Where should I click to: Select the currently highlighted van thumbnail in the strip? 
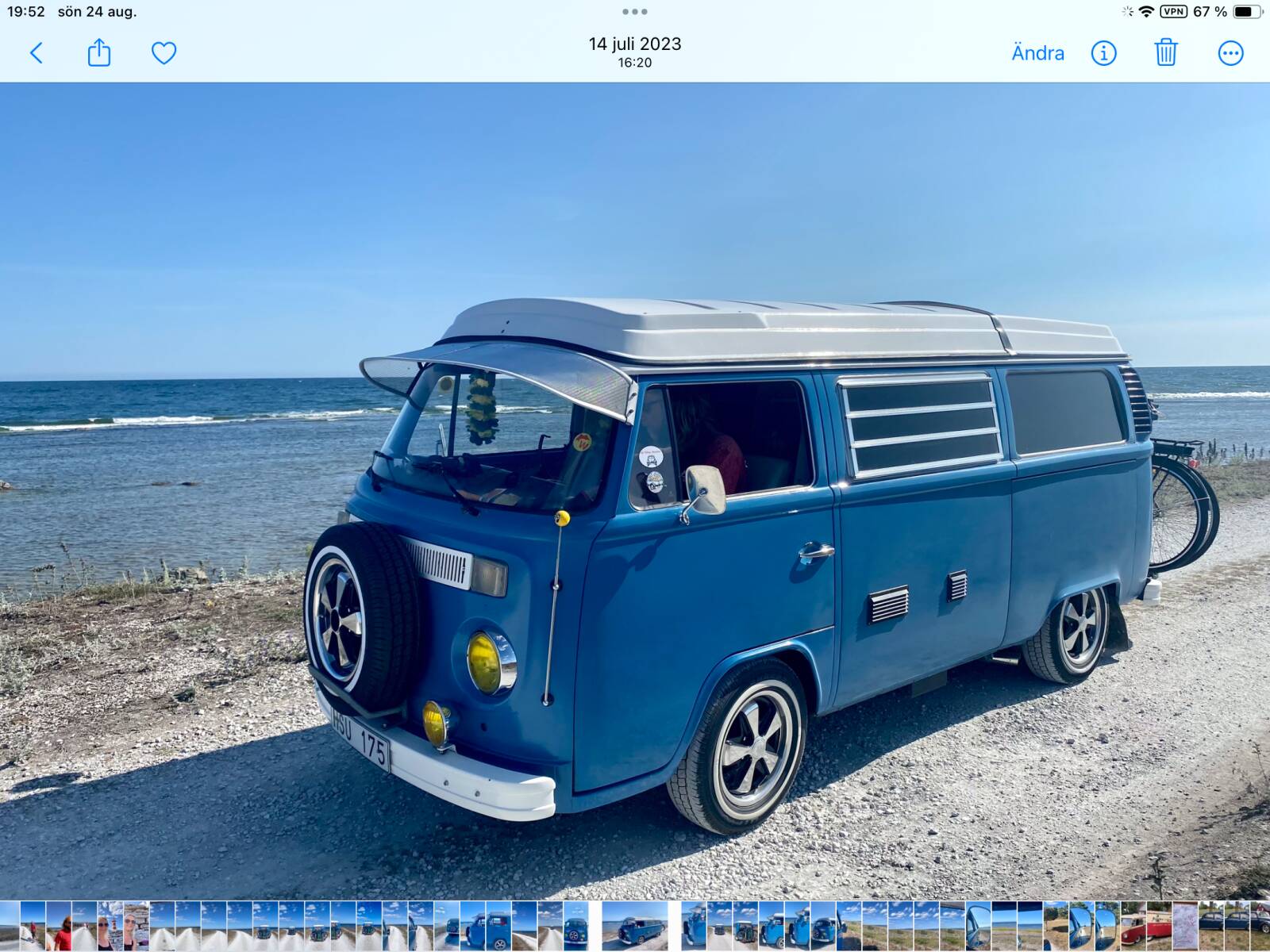point(635,926)
